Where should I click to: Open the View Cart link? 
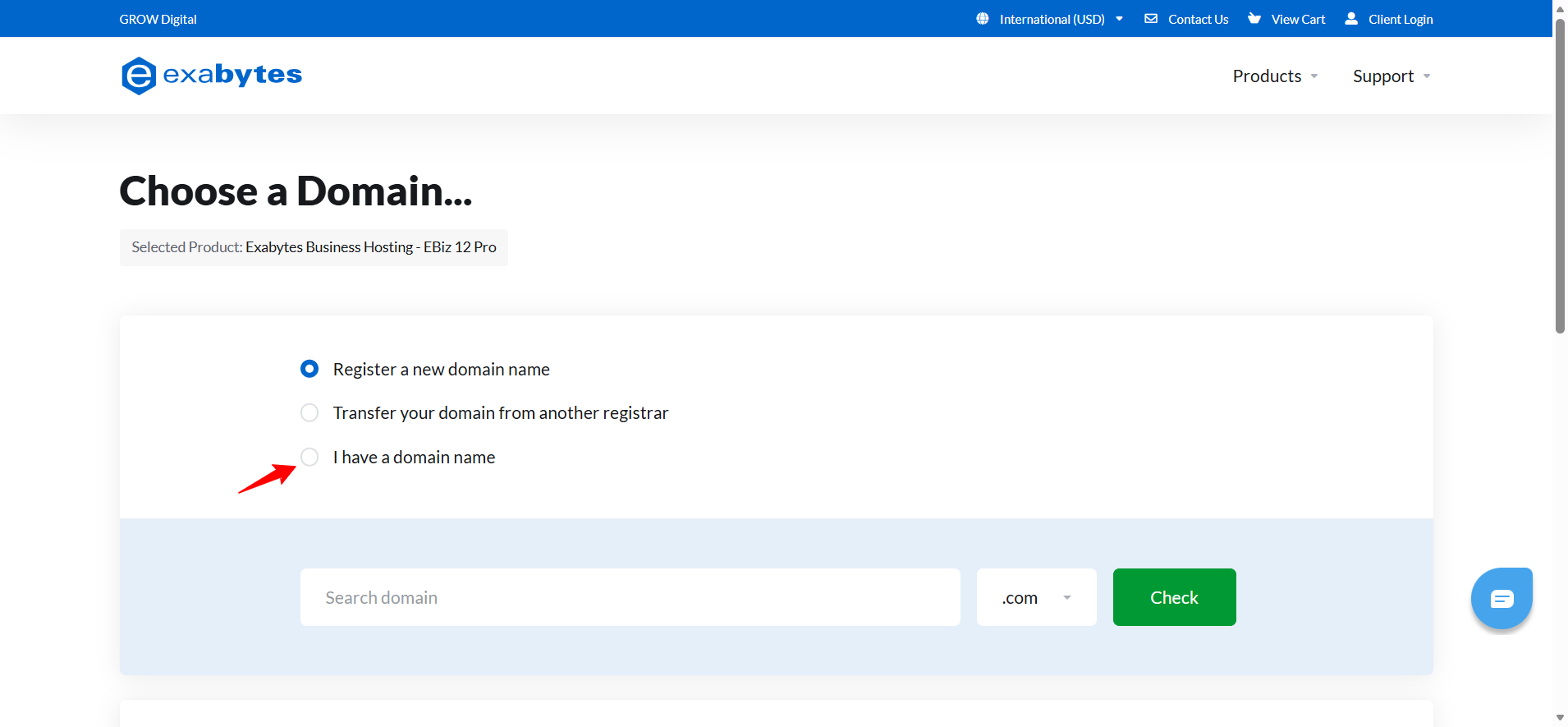point(1298,19)
